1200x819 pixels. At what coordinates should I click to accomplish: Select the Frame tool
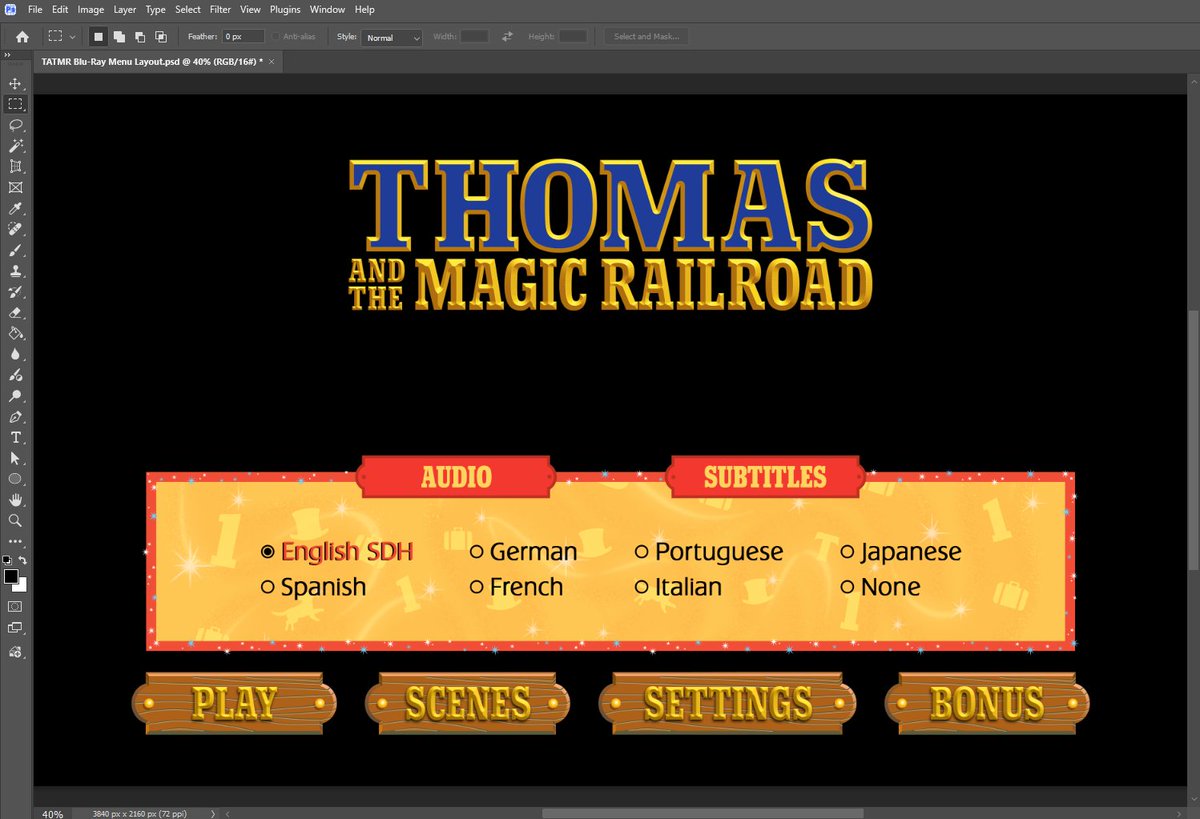16,187
